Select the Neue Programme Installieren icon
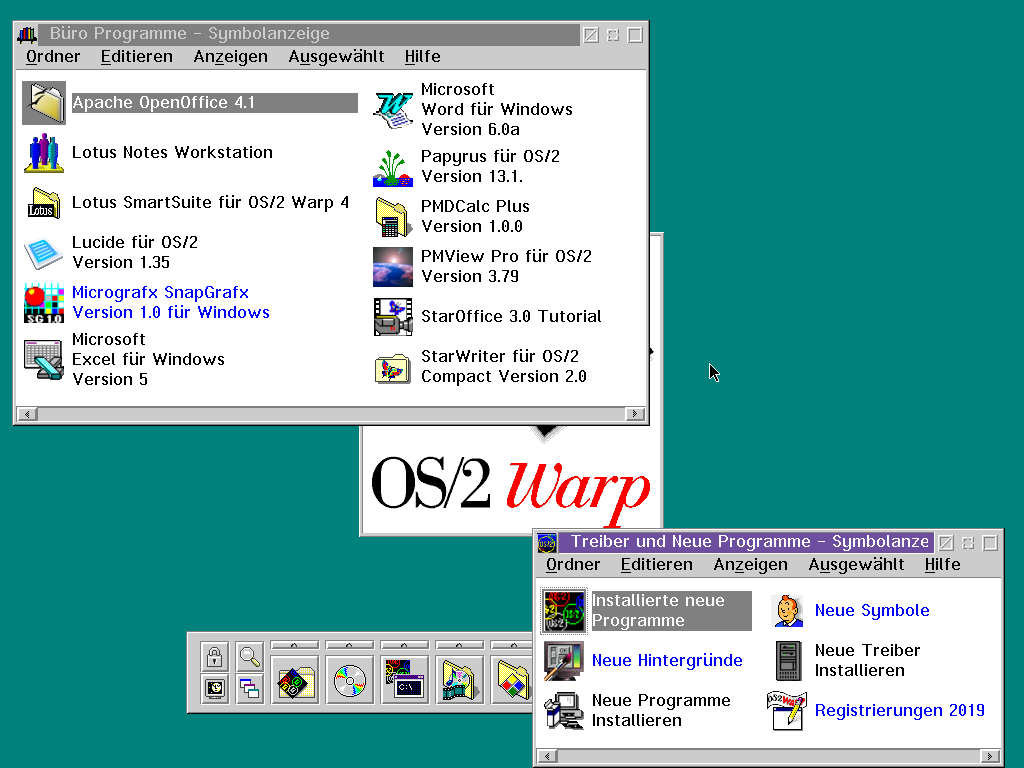 (x=564, y=711)
